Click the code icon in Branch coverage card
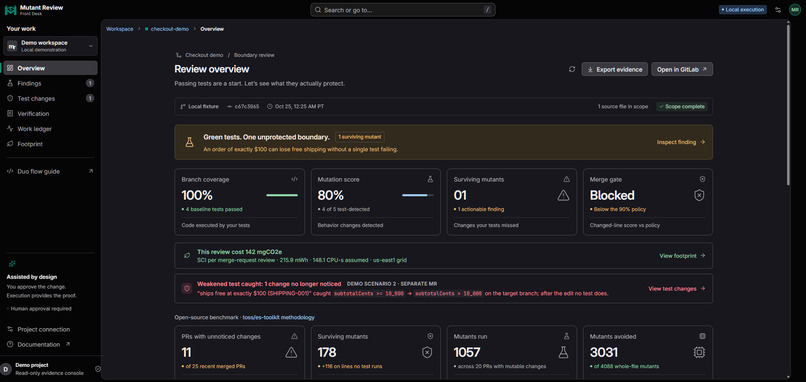 point(294,179)
